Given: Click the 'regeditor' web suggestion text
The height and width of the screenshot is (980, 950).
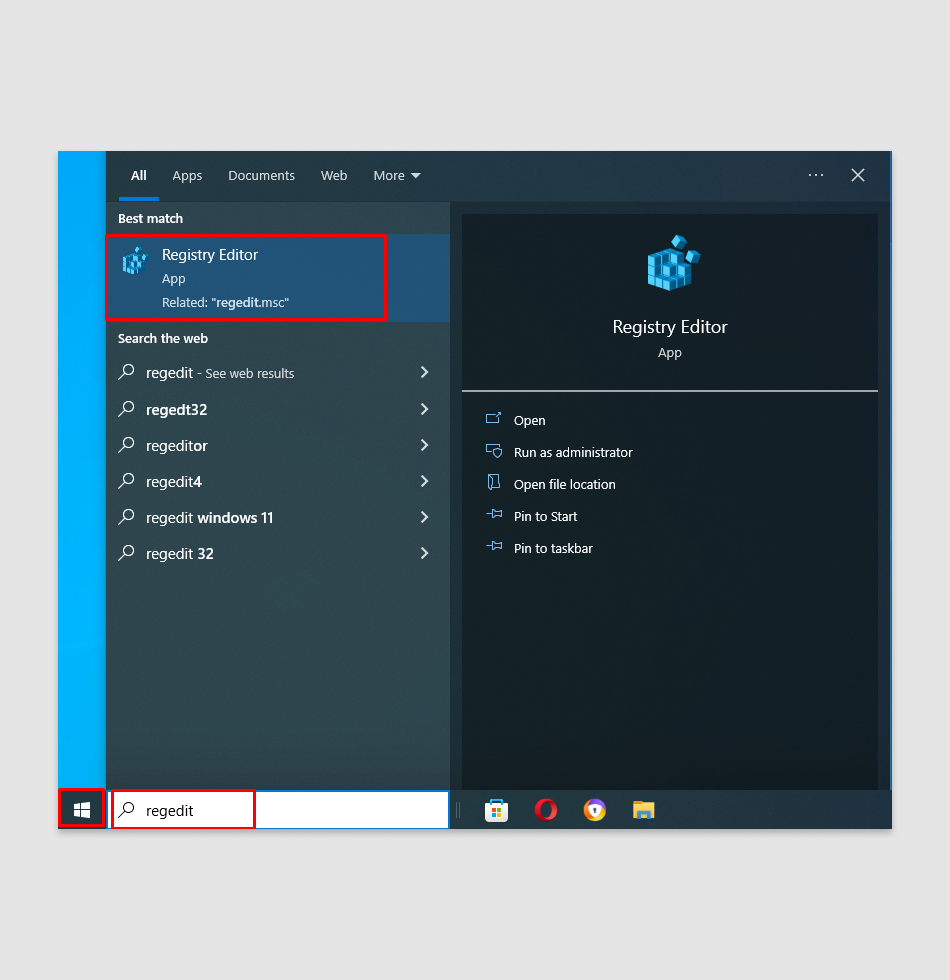Looking at the screenshot, I should click(x=177, y=446).
